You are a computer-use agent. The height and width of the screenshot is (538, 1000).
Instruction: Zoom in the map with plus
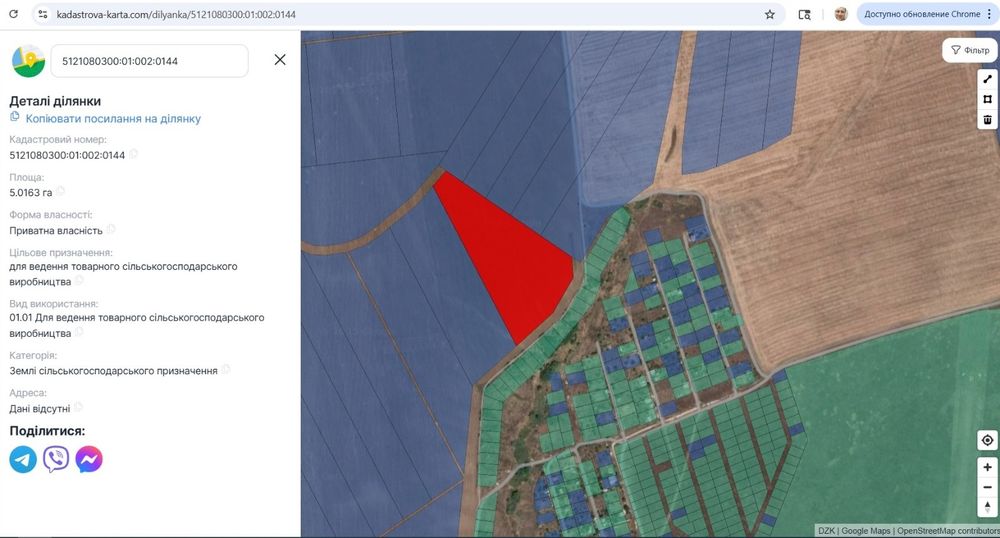tap(987, 467)
